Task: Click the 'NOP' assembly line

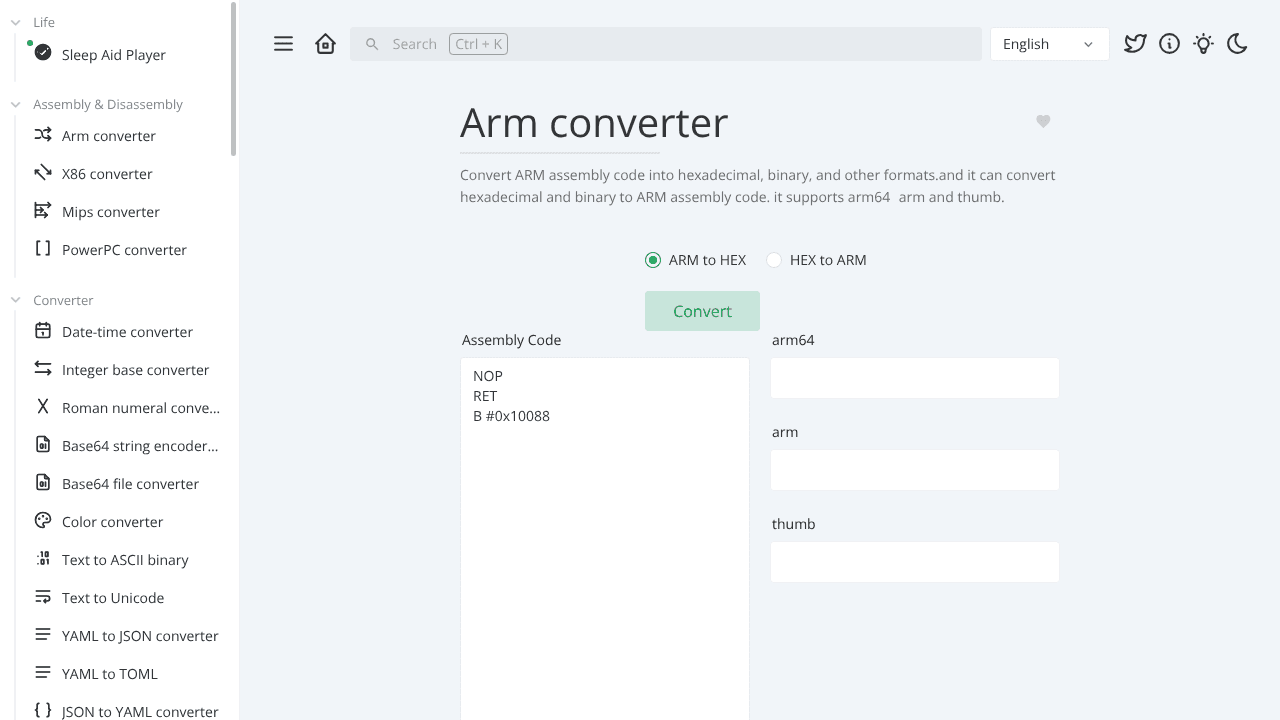Action: (488, 376)
